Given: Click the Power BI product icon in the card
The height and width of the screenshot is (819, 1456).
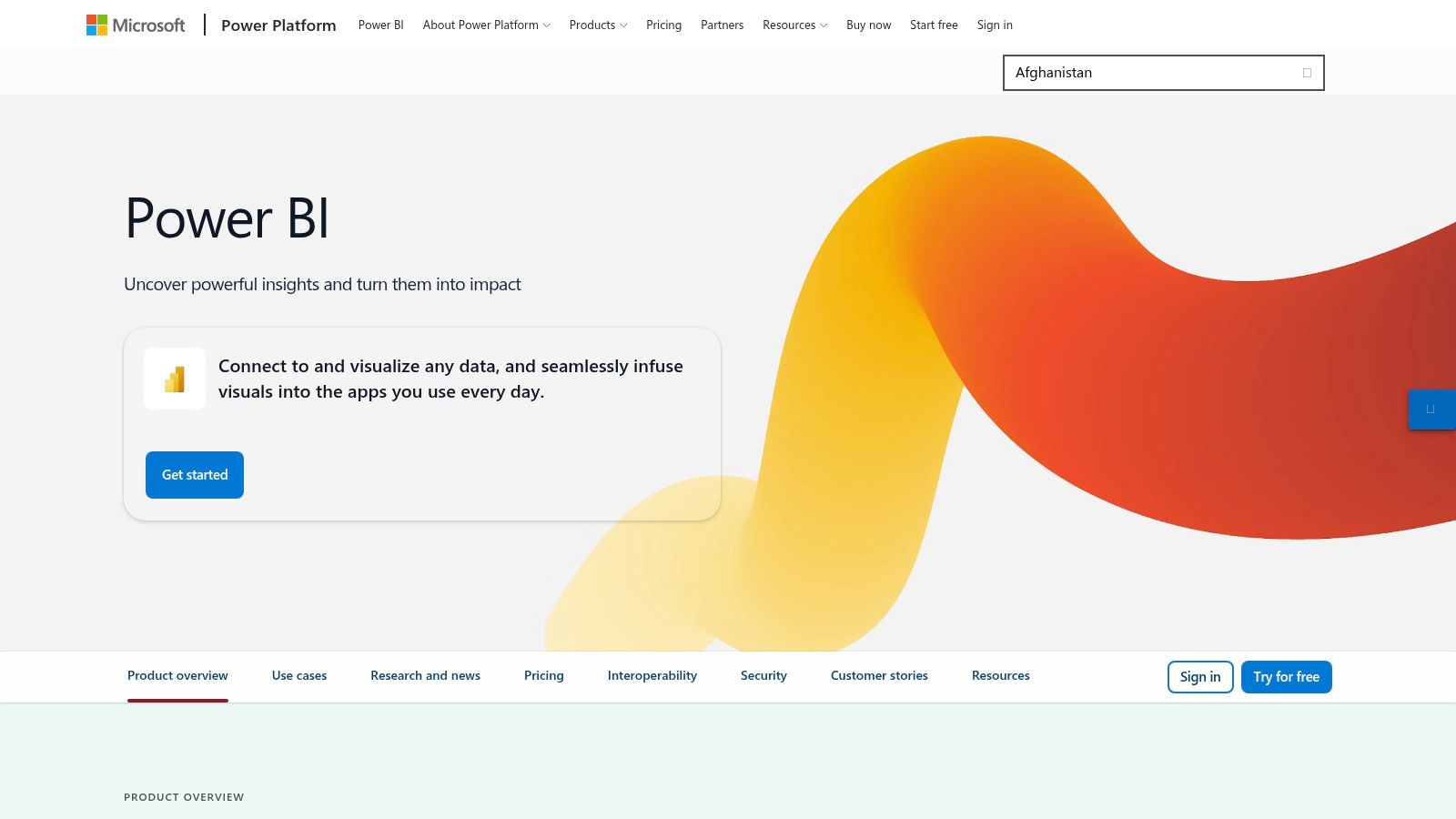Looking at the screenshot, I should (175, 378).
